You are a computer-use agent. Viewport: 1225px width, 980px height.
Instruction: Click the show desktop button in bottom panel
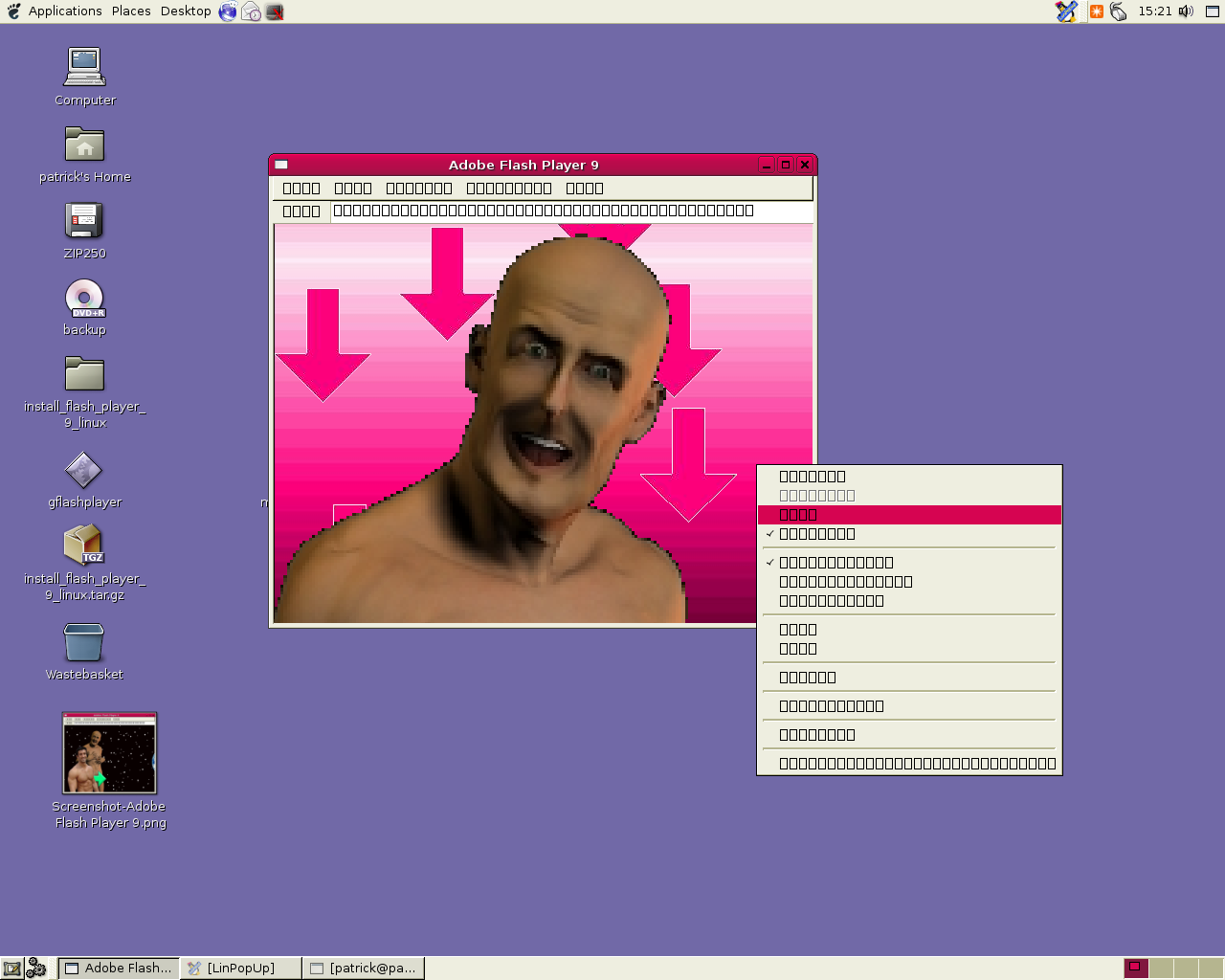pos(12,969)
